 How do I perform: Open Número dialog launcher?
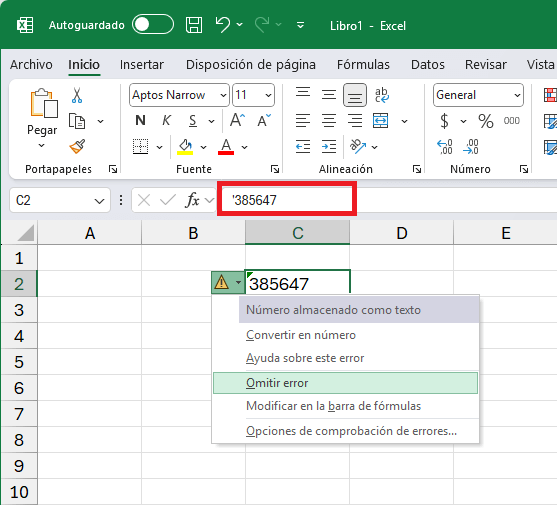tap(524, 169)
